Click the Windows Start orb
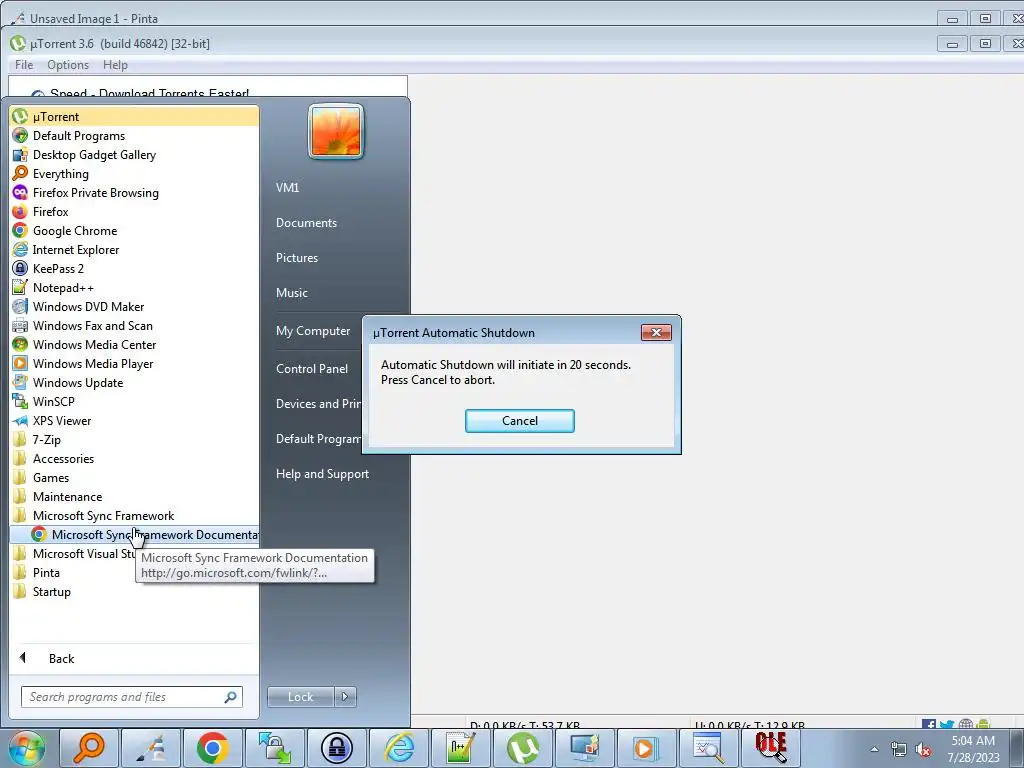The height and width of the screenshot is (768, 1024). tap(27, 748)
